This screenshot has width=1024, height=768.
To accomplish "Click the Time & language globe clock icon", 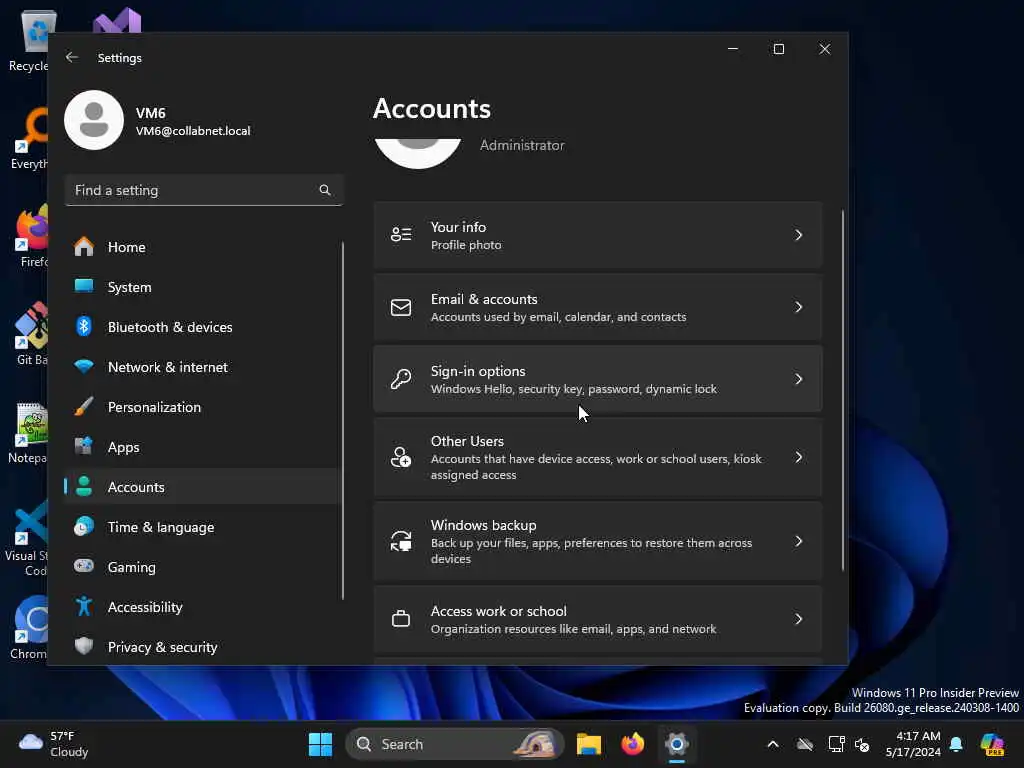I will click(84, 526).
